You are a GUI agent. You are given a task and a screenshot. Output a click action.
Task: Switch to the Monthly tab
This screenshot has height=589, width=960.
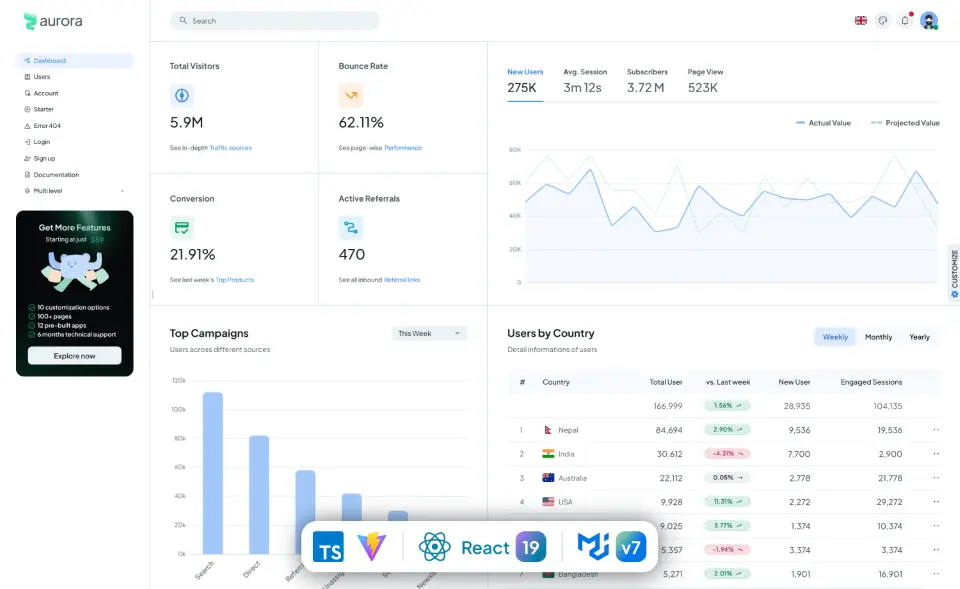pyautogui.click(x=878, y=337)
